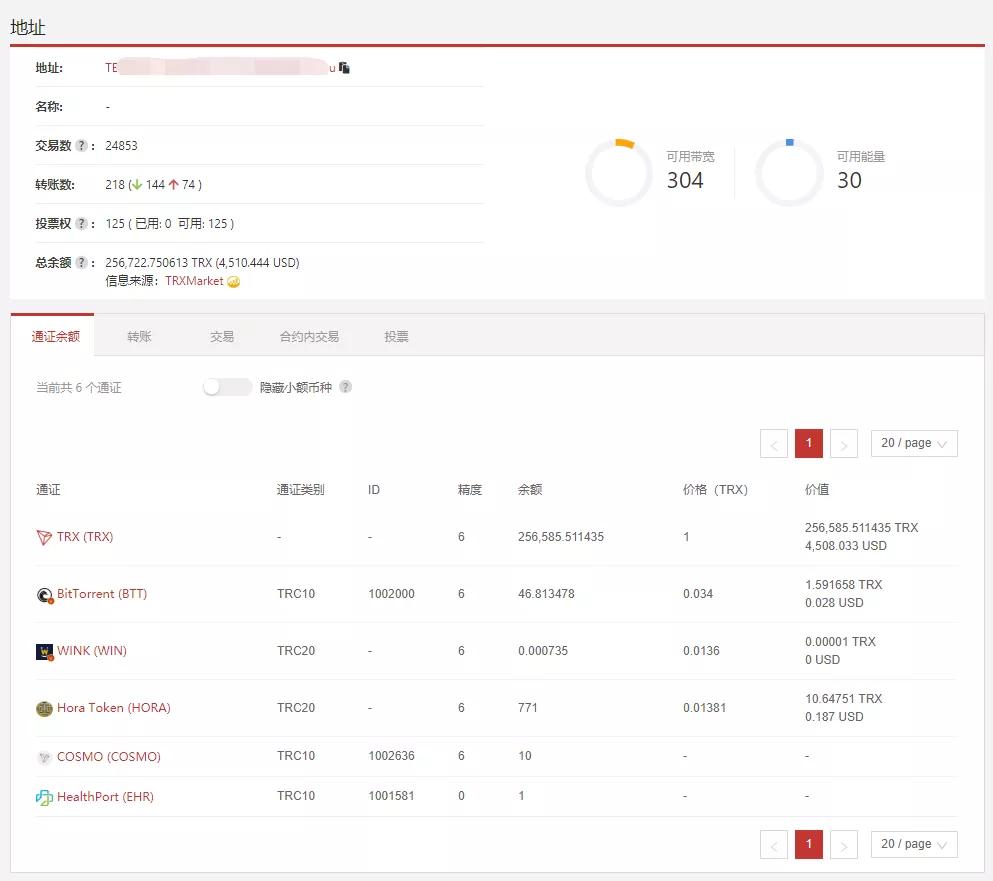Click help icon next to 交易数
Screen dimensions: 993x881
coord(81,146)
